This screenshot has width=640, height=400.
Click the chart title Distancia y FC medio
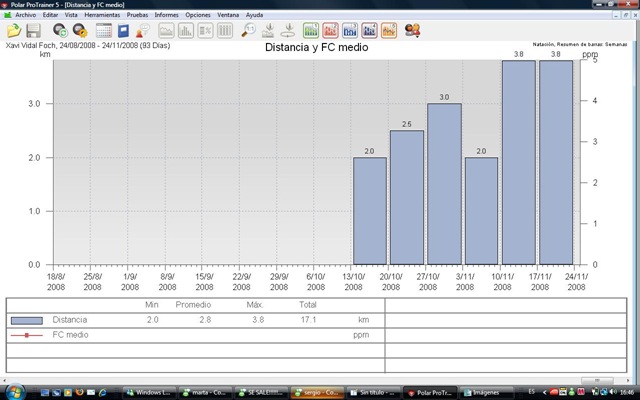point(317,47)
